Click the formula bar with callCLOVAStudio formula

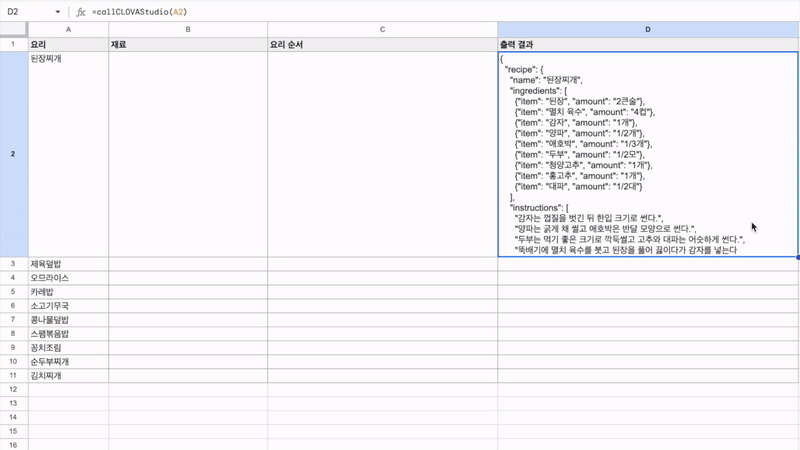pos(400,12)
